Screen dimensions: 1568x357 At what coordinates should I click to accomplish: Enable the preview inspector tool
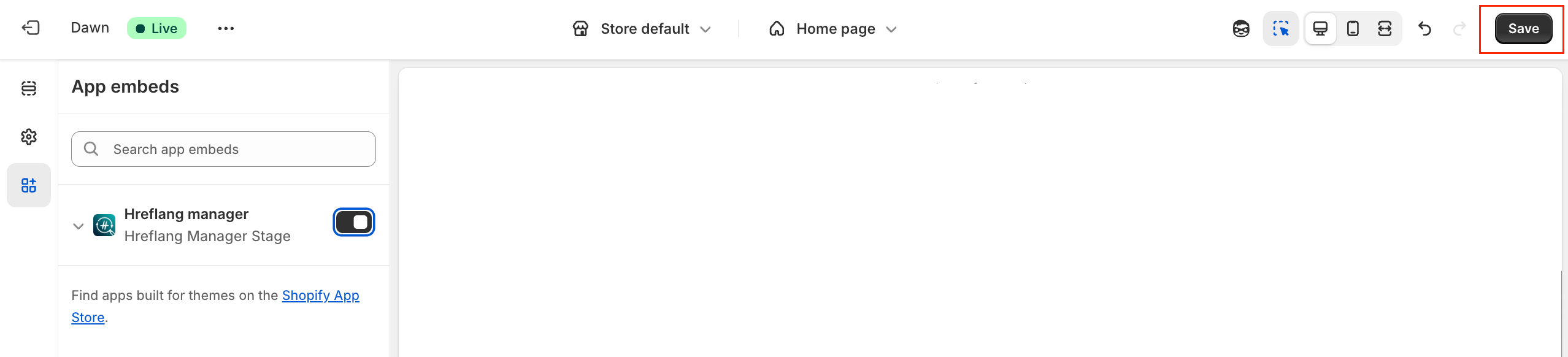1281,29
